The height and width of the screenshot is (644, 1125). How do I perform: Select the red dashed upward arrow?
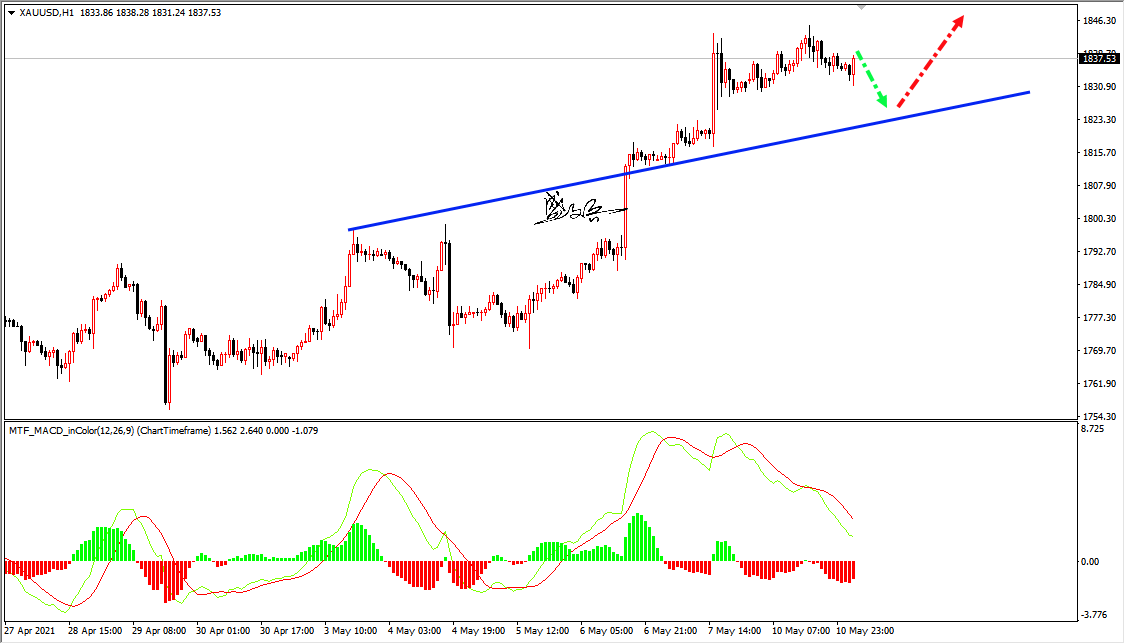(931, 62)
